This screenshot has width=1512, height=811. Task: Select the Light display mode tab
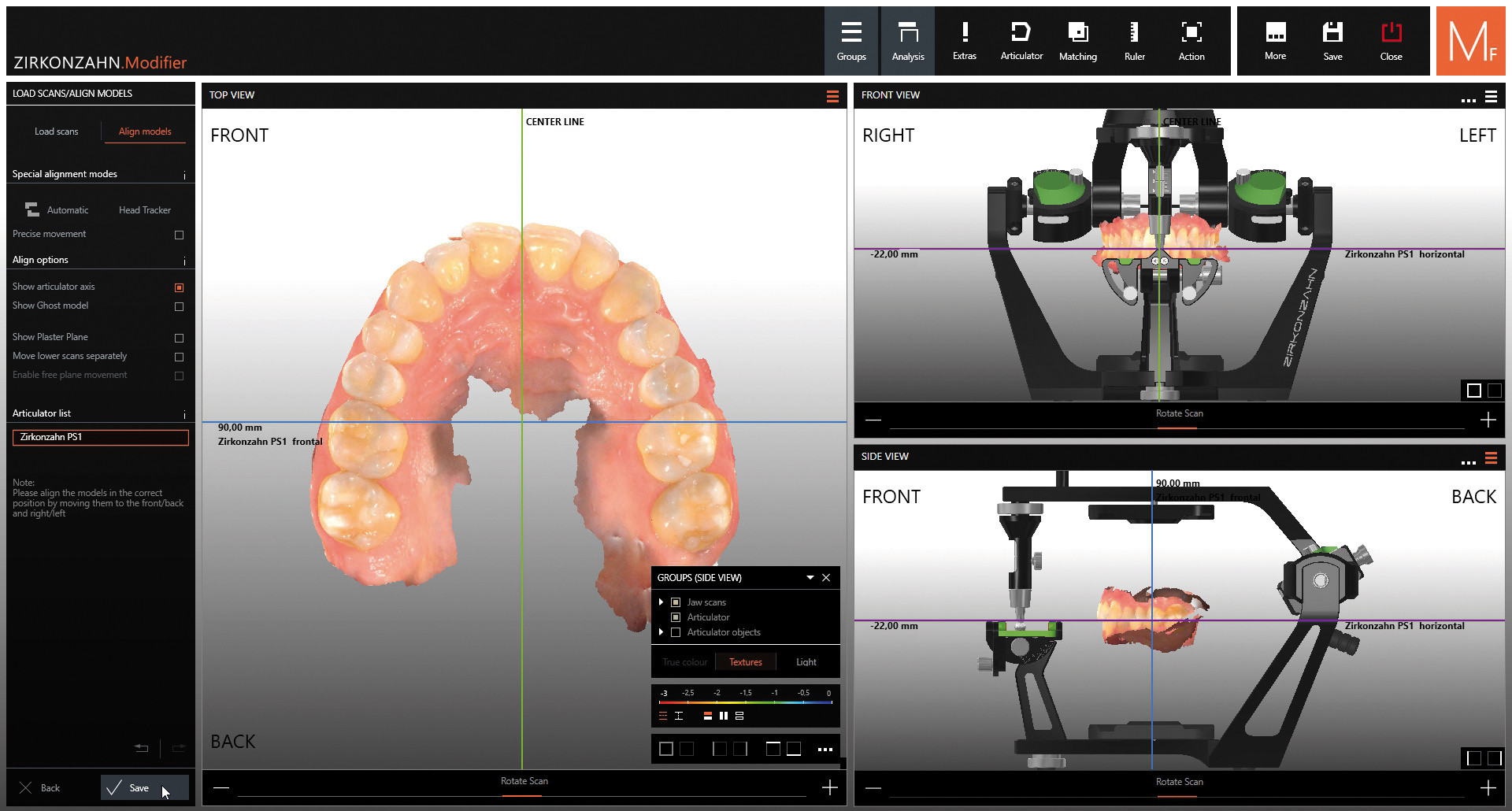[x=806, y=662]
